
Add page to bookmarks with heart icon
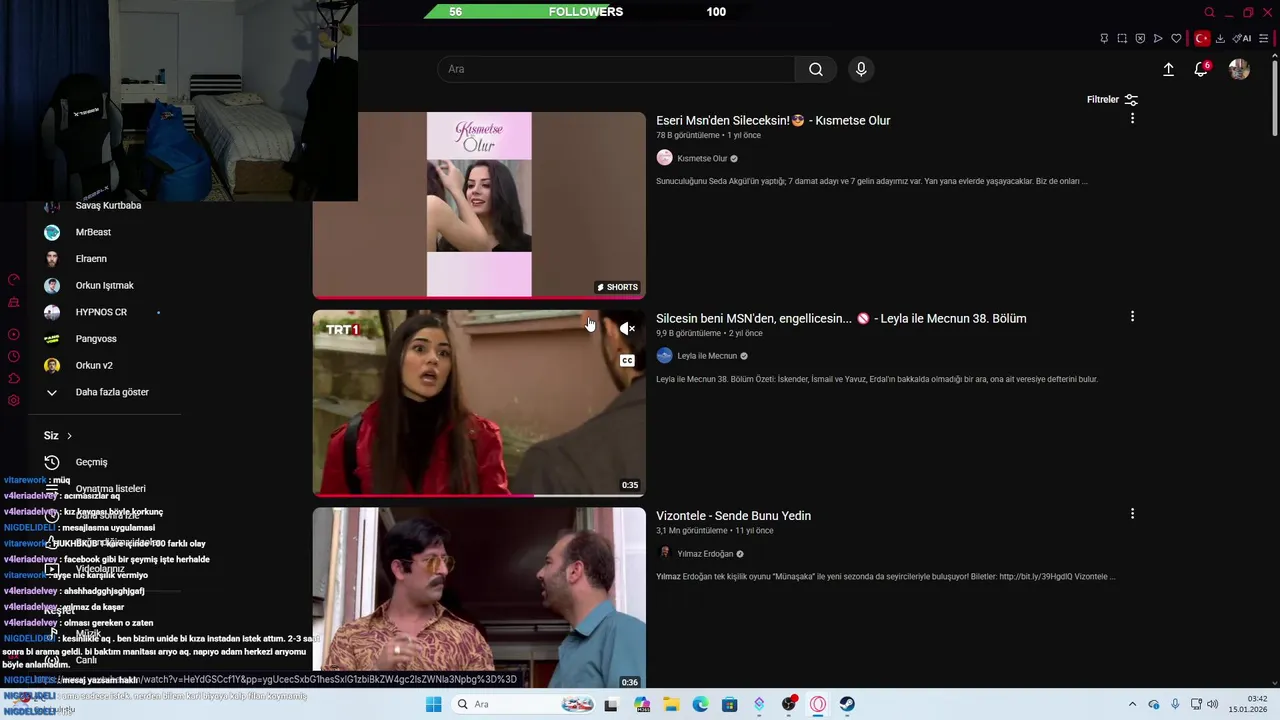[1176, 39]
